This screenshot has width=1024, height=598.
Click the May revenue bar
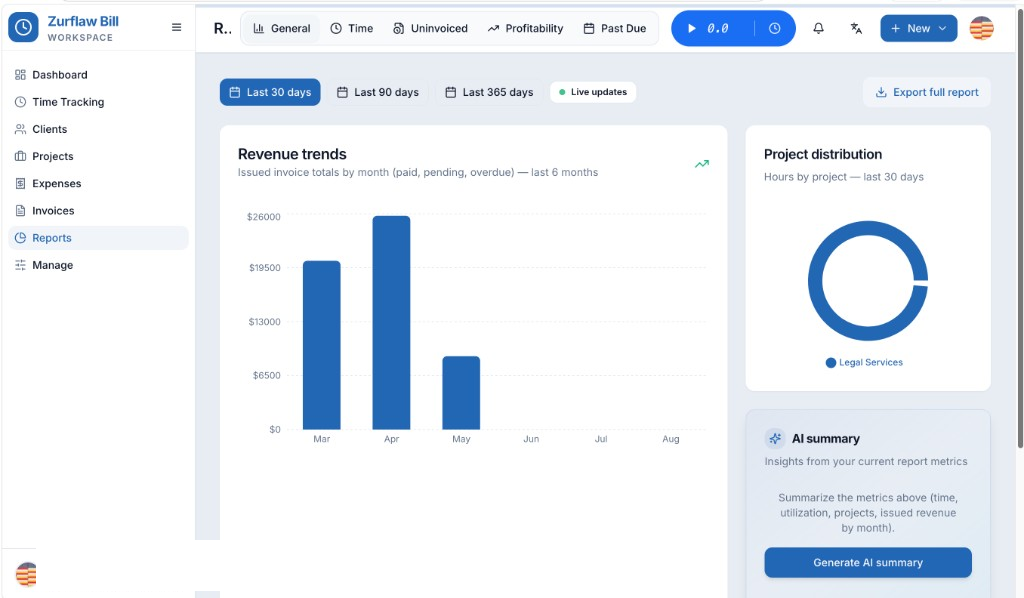[461, 393]
